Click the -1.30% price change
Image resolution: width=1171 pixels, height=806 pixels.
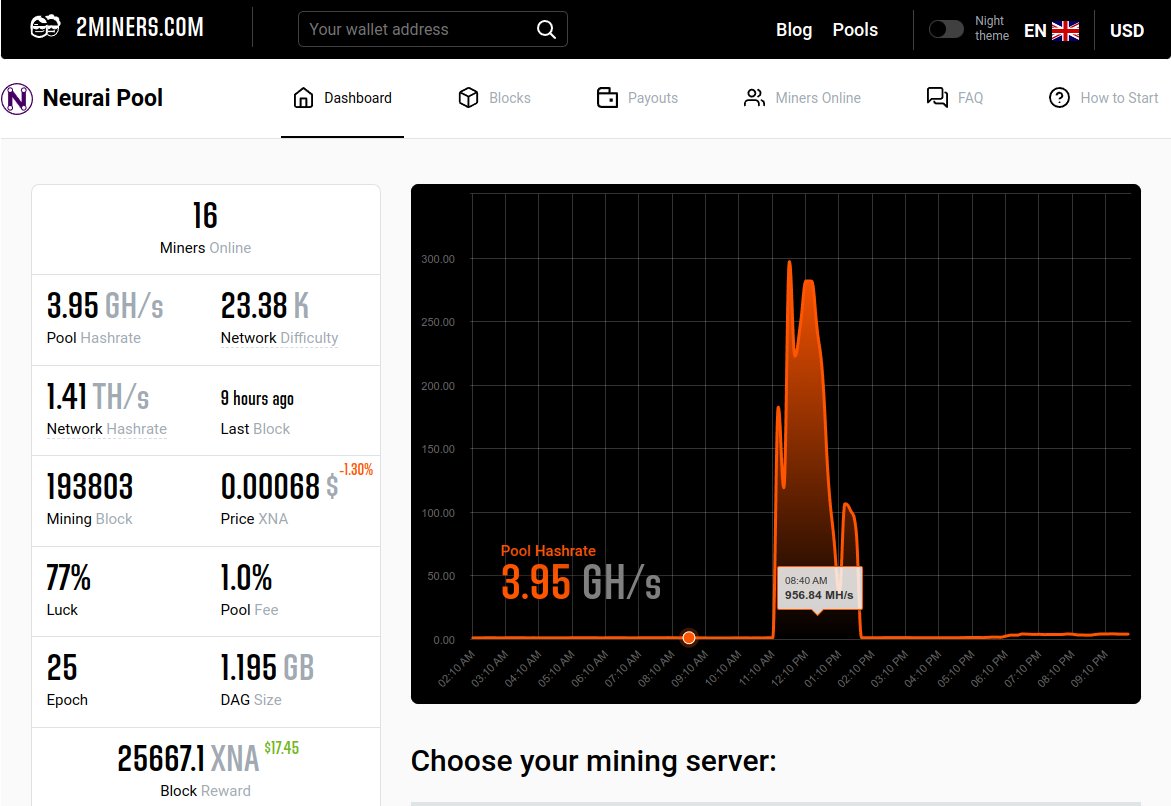pyautogui.click(x=356, y=469)
